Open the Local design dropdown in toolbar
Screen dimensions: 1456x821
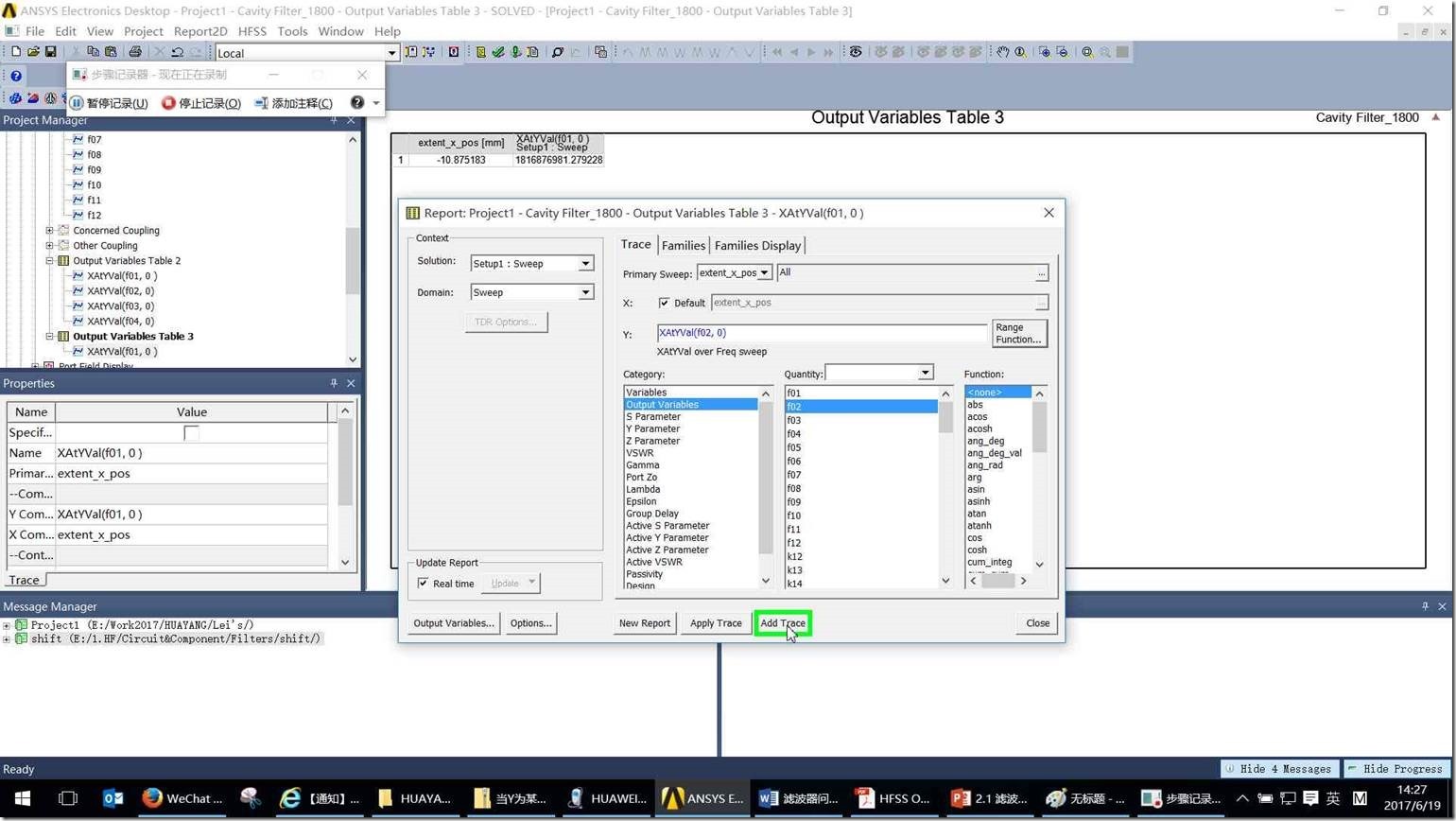[x=390, y=53]
